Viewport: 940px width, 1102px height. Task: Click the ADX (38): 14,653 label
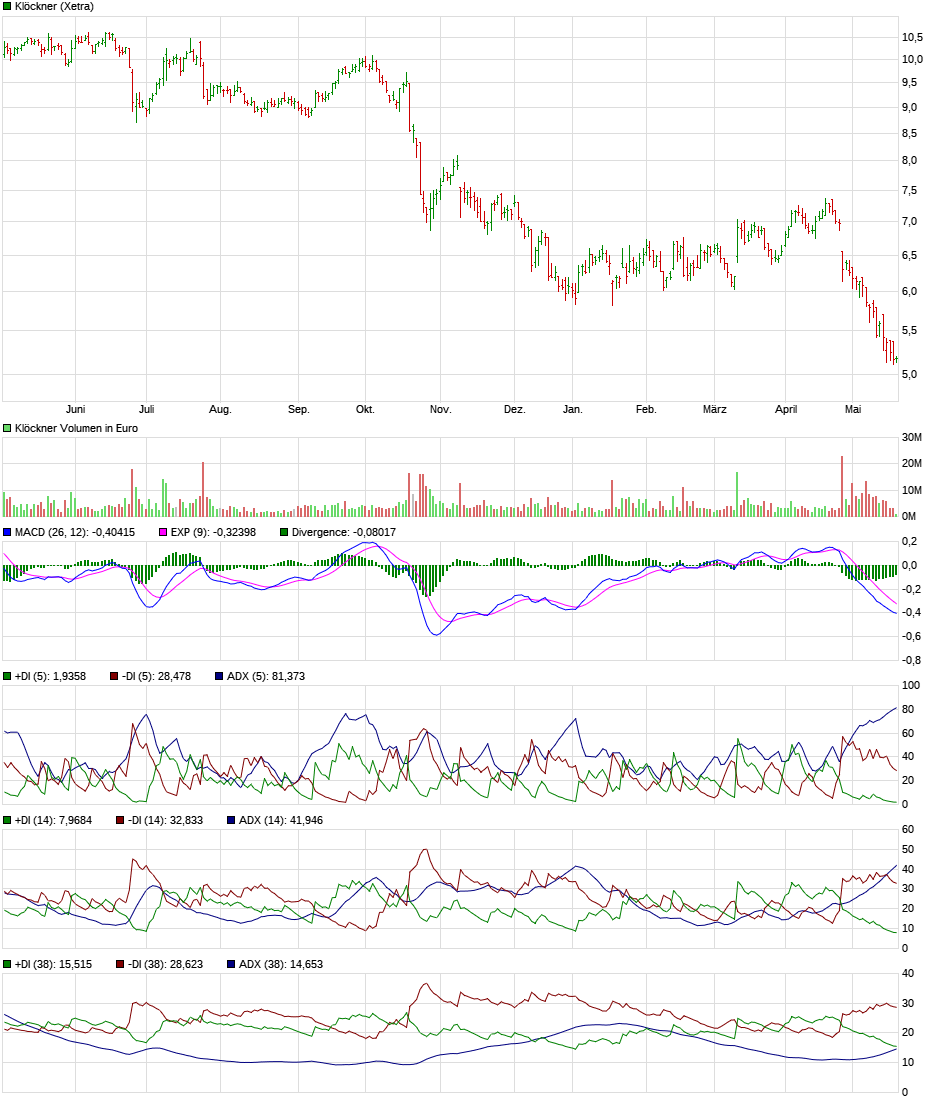(x=281, y=964)
